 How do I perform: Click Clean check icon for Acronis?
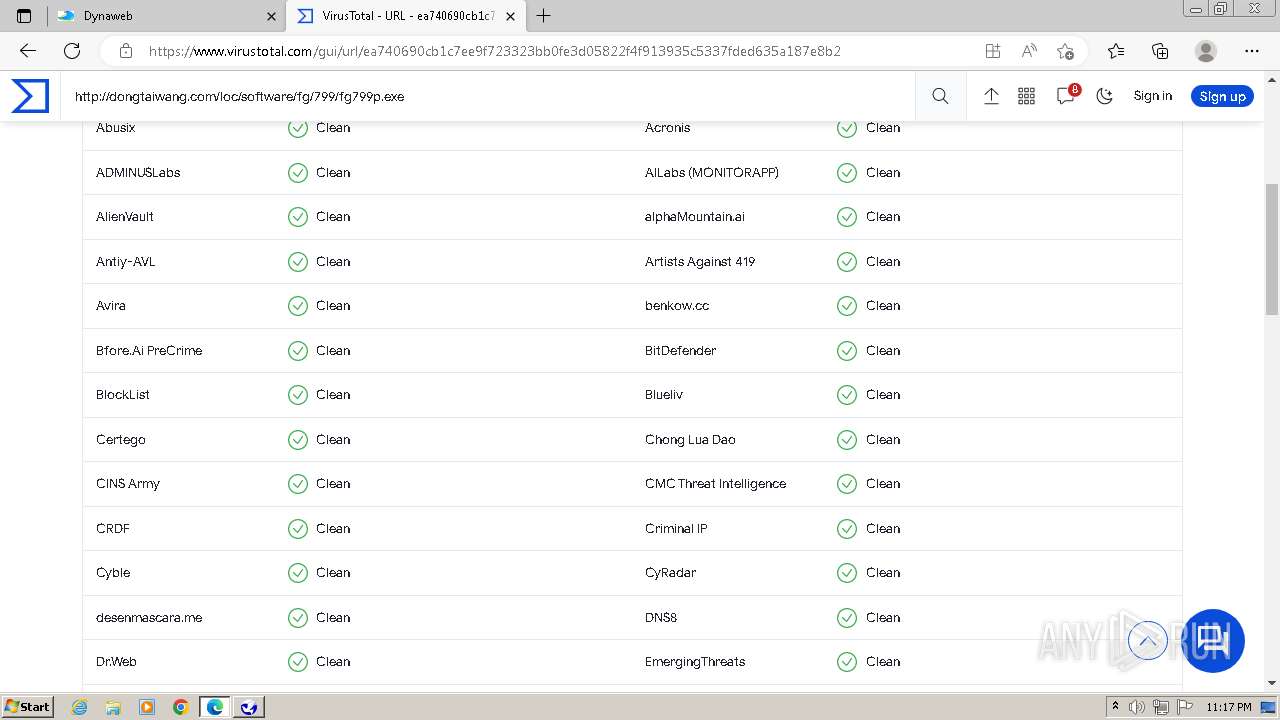click(x=847, y=128)
